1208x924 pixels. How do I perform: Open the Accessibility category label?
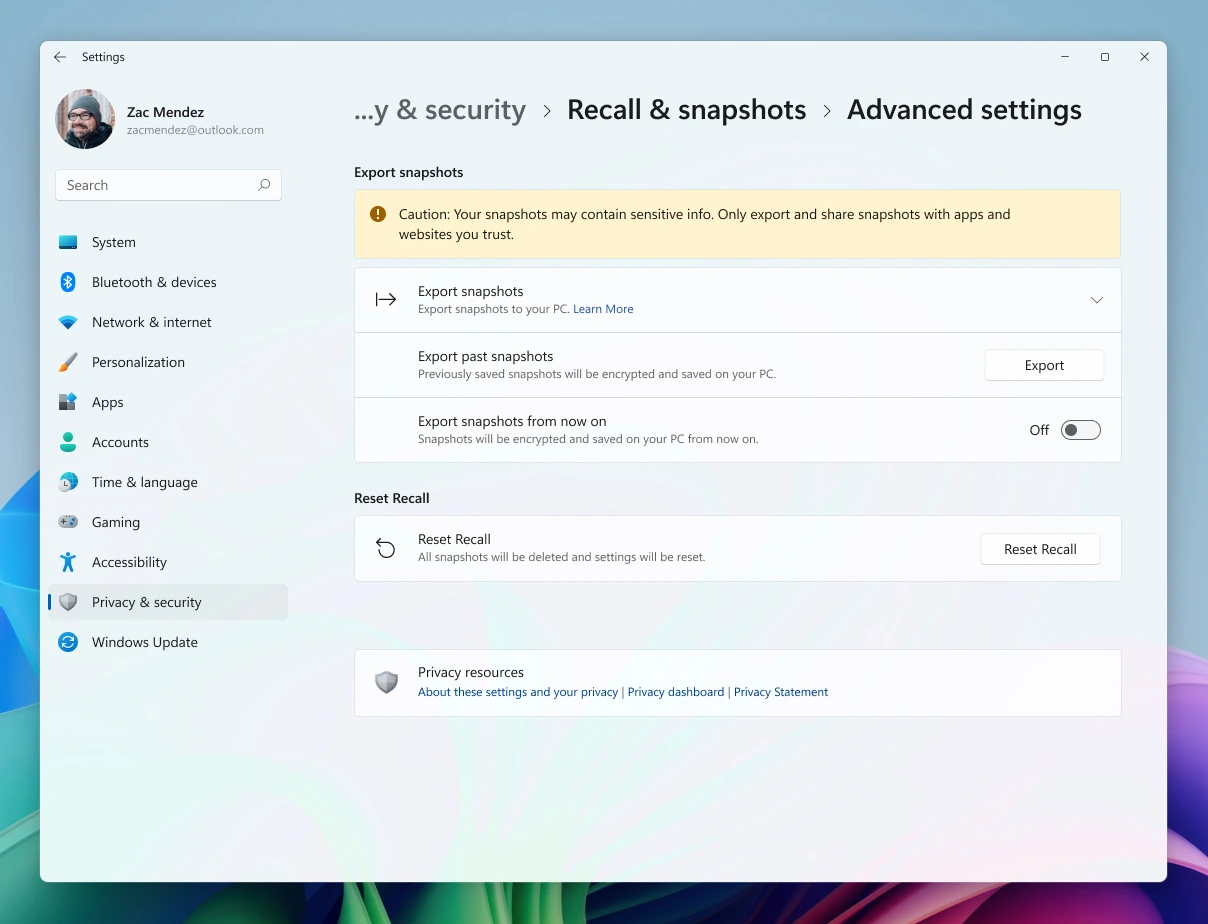click(x=129, y=562)
